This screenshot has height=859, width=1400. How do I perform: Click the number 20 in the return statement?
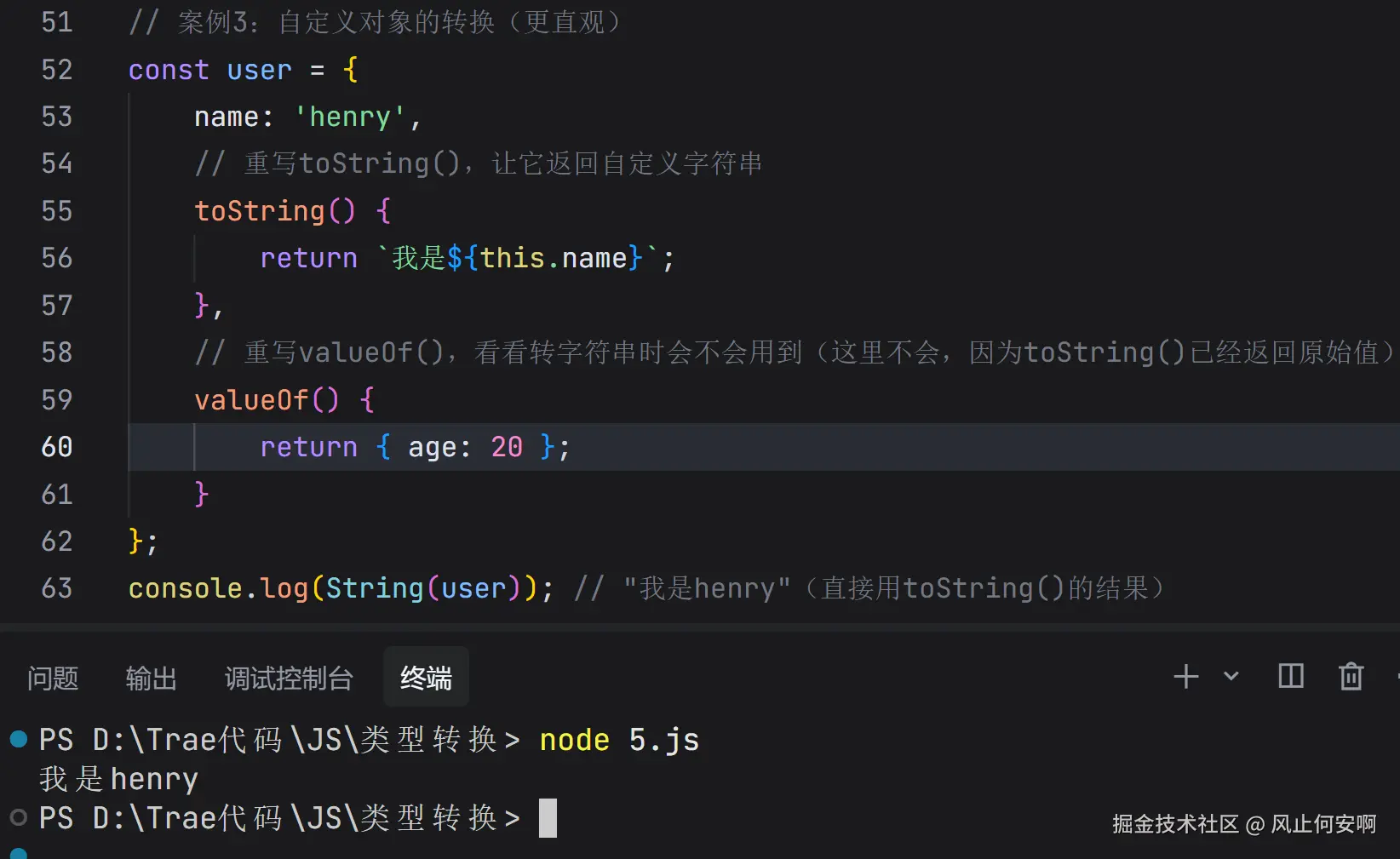(x=507, y=447)
